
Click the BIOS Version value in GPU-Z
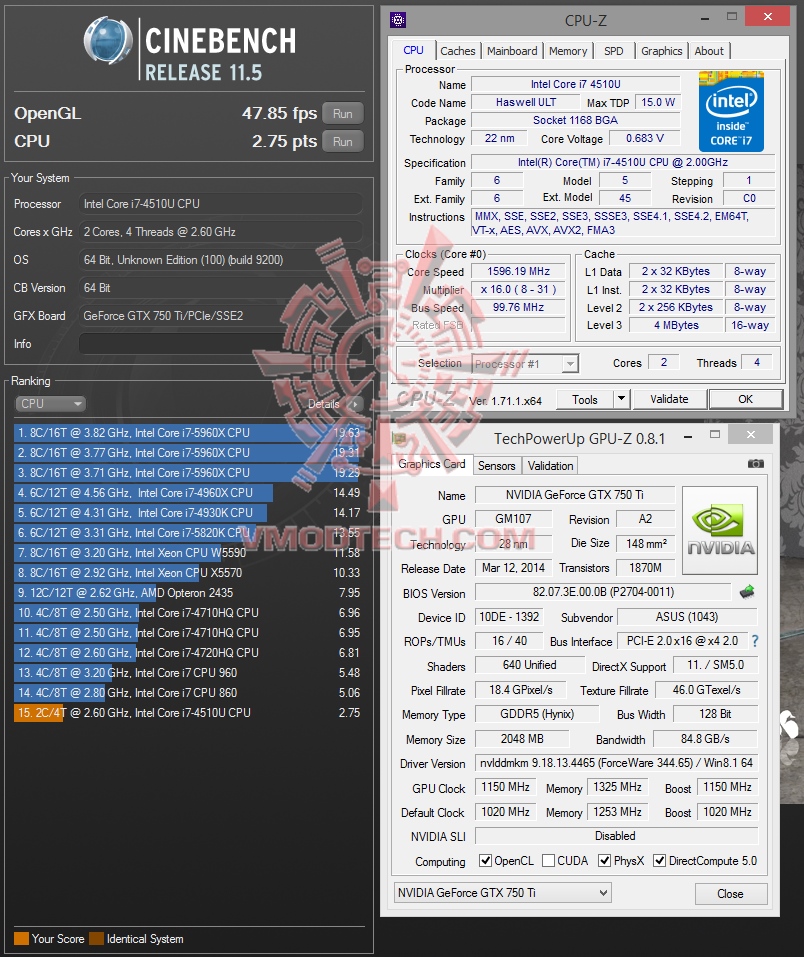[603, 592]
